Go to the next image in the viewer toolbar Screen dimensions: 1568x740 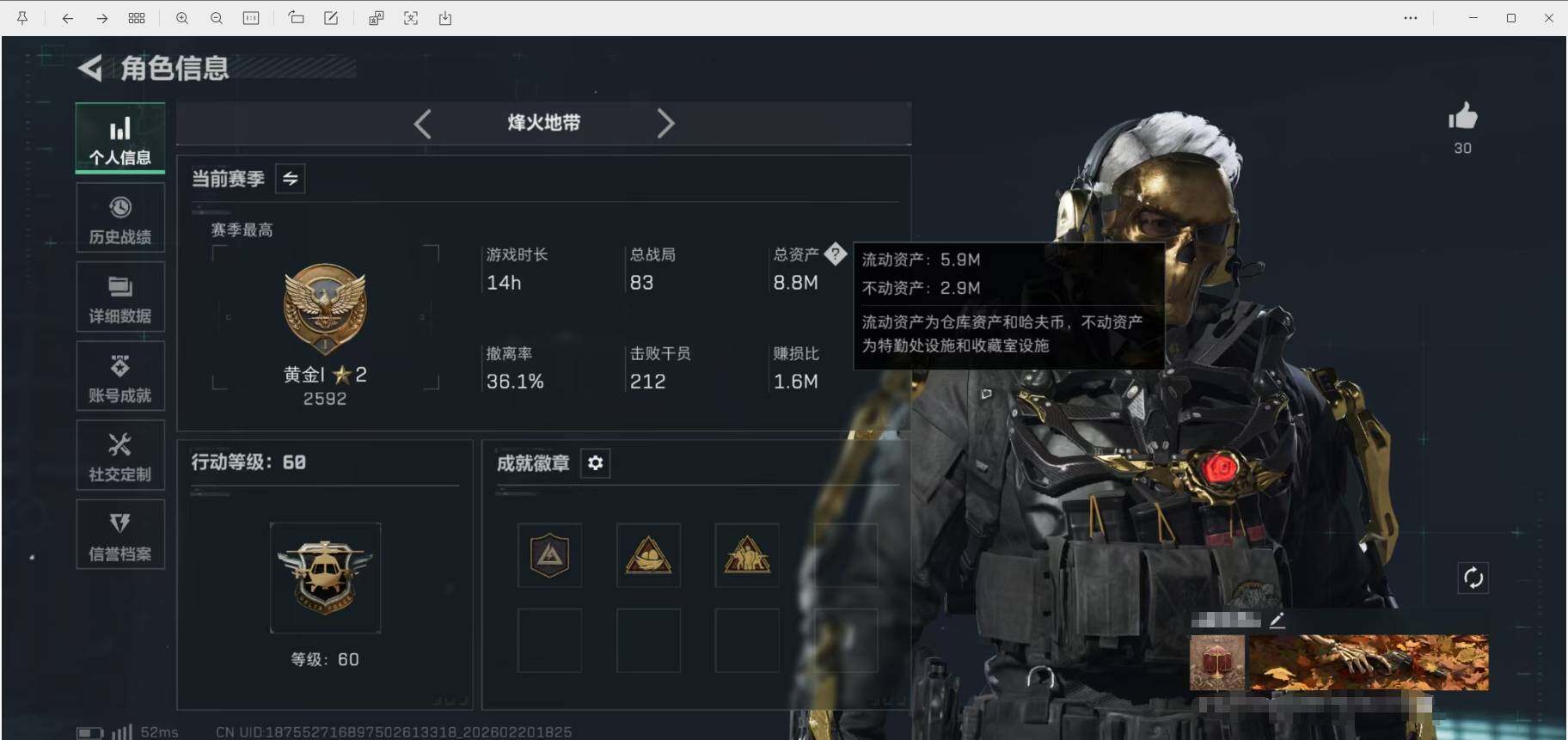(x=102, y=18)
